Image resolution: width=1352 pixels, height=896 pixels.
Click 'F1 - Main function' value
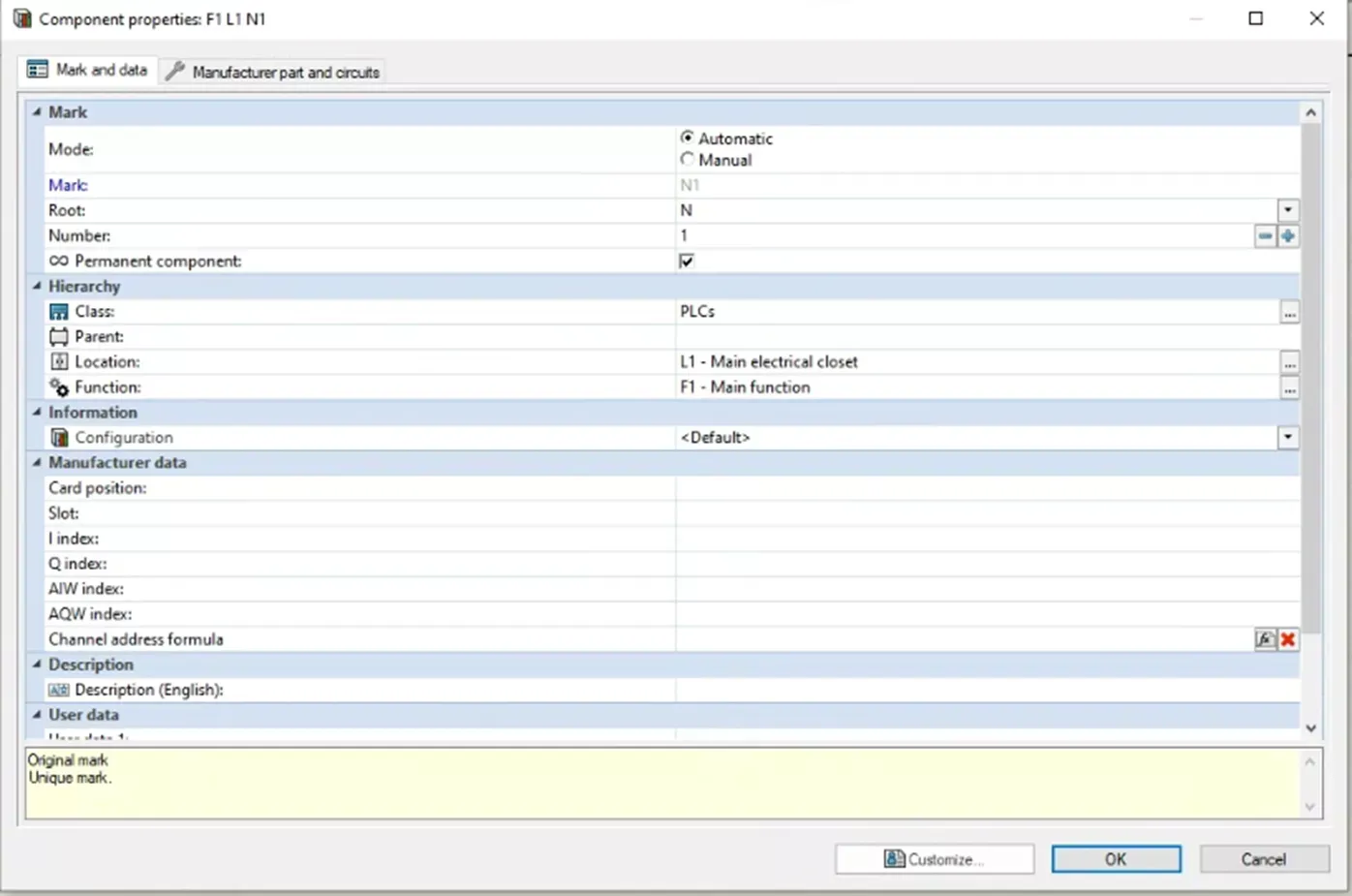[745, 387]
